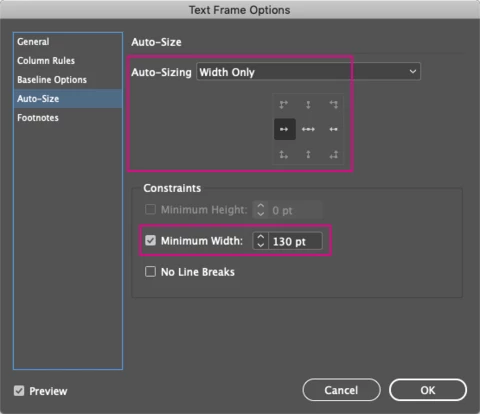Select right-center anchor reference point
This screenshot has width=480, height=414.
(333, 129)
